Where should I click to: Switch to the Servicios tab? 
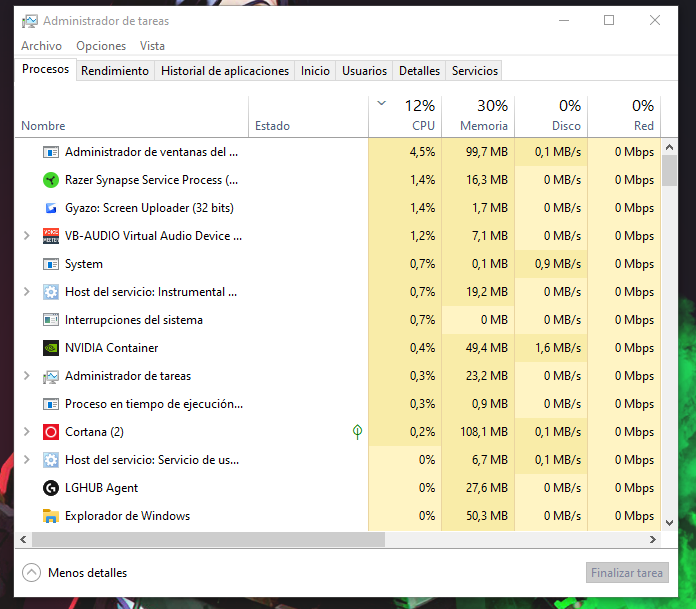point(474,71)
